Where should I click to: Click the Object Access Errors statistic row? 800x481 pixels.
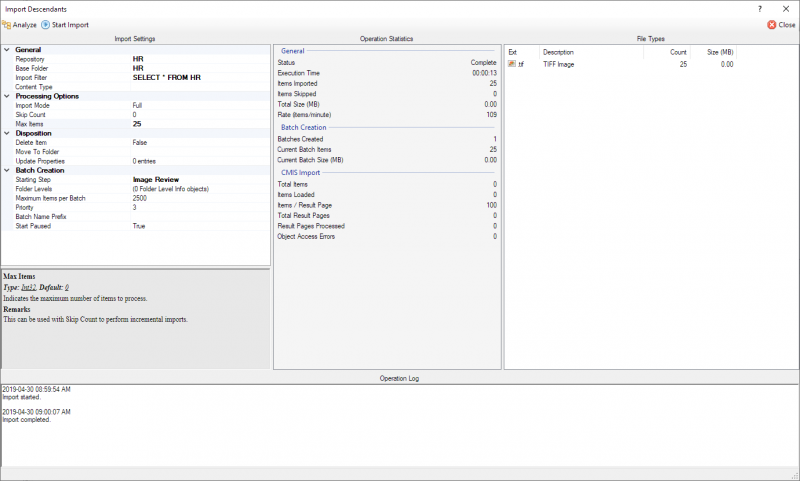coord(387,236)
